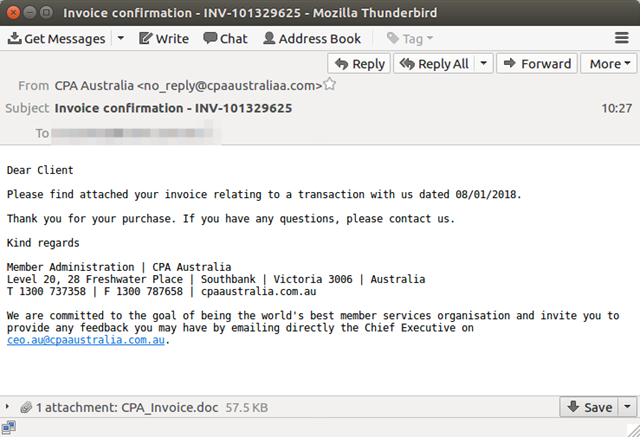Save the CPA_Invoice.doc attachment
This screenshot has width=640, height=437.
pos(589,407)
